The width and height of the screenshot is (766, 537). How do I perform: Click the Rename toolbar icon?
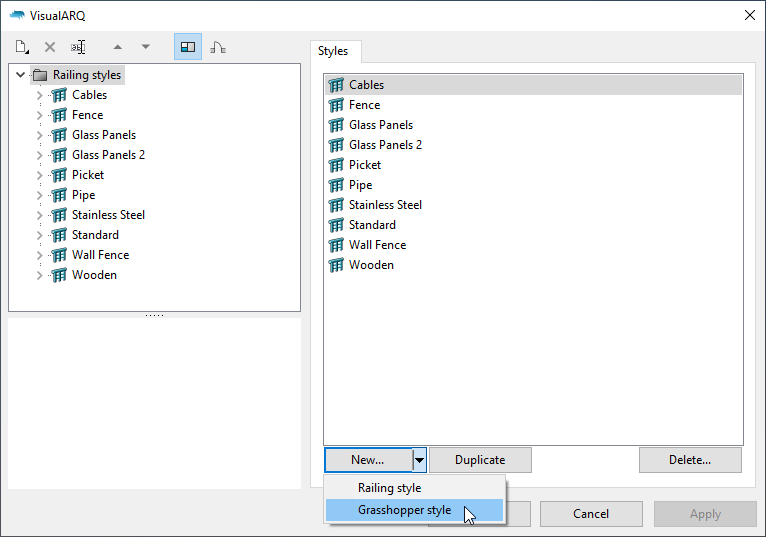[x=78, y=47]
